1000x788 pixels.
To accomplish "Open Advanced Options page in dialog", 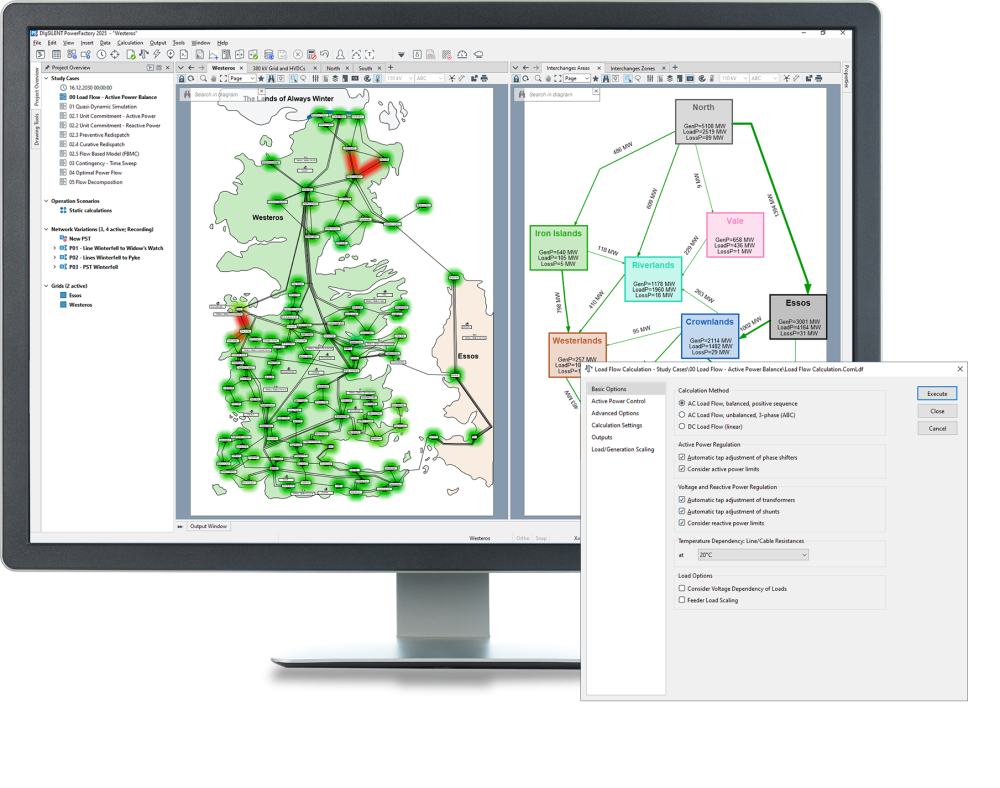I will (x=615, y=414).
